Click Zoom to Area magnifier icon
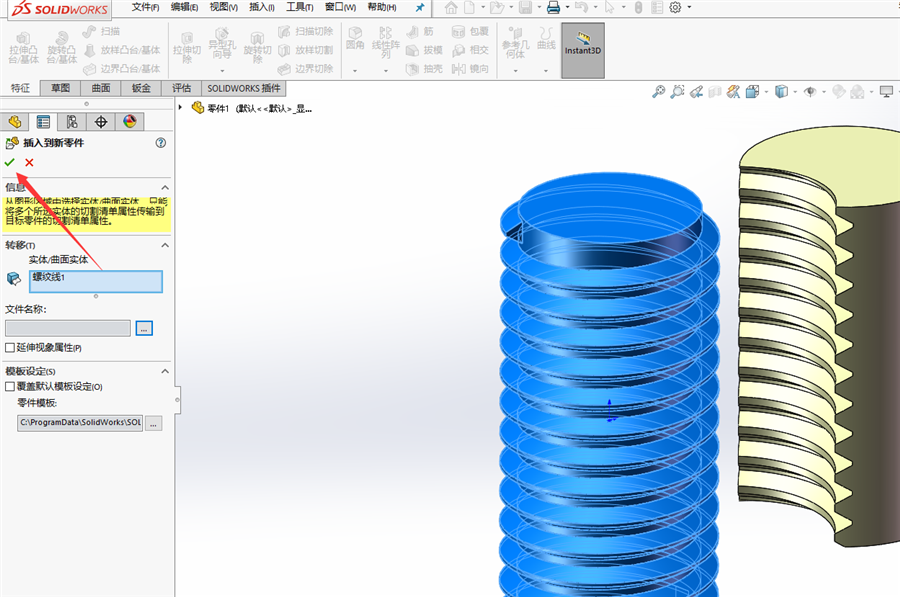 677,91
